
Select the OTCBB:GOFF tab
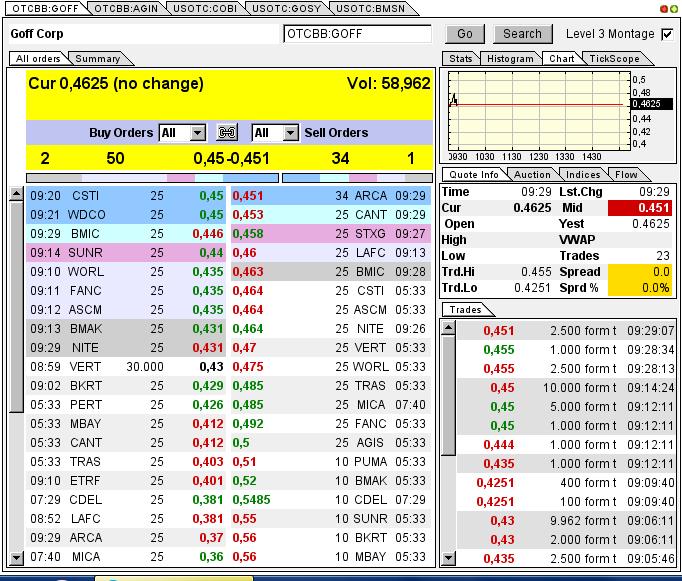pyautogui.click(x=45, y=8)
